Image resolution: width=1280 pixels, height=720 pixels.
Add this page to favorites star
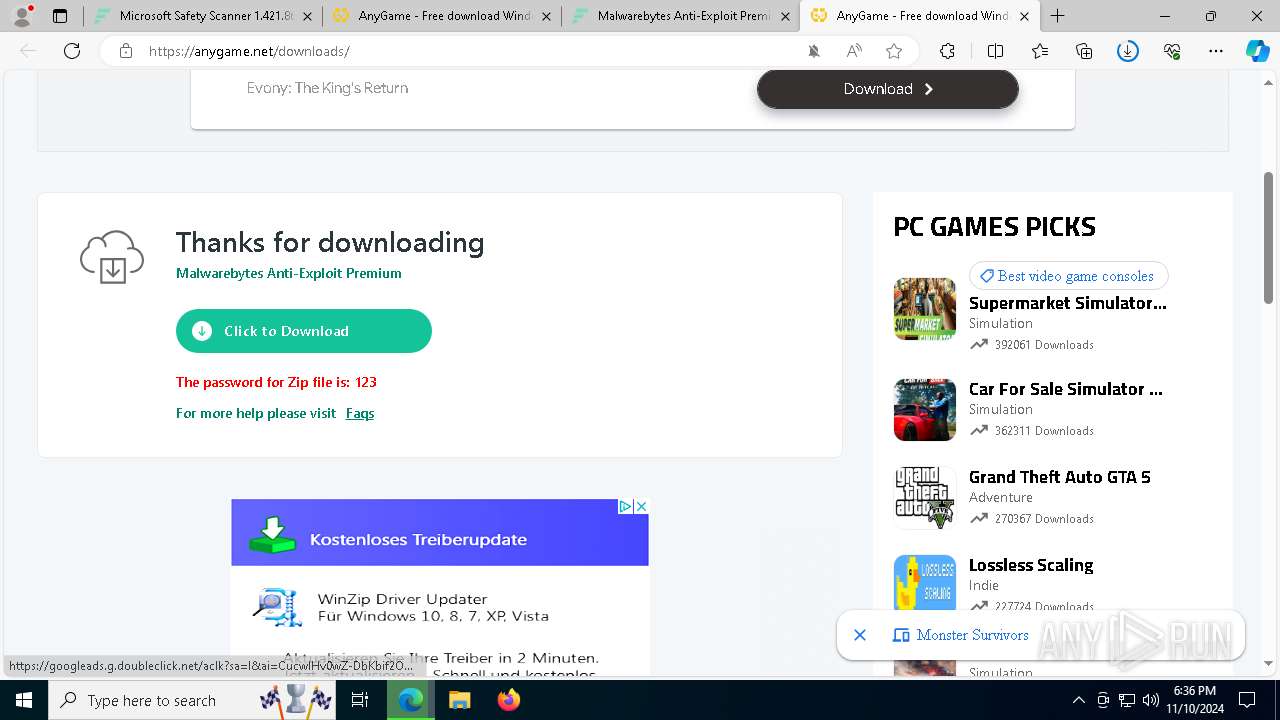point(894,51)
